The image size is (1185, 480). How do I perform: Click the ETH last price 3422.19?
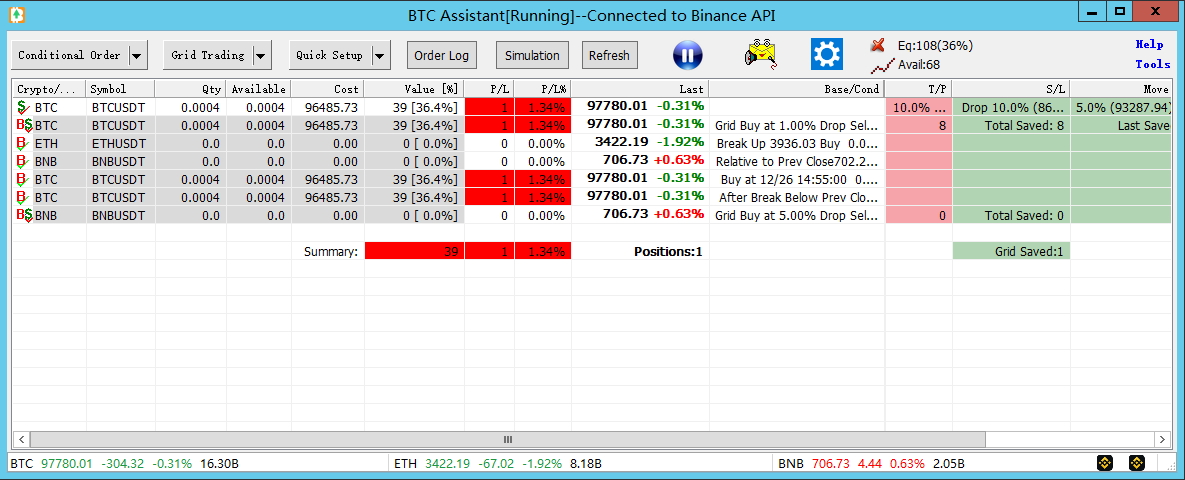click(621, 143)
